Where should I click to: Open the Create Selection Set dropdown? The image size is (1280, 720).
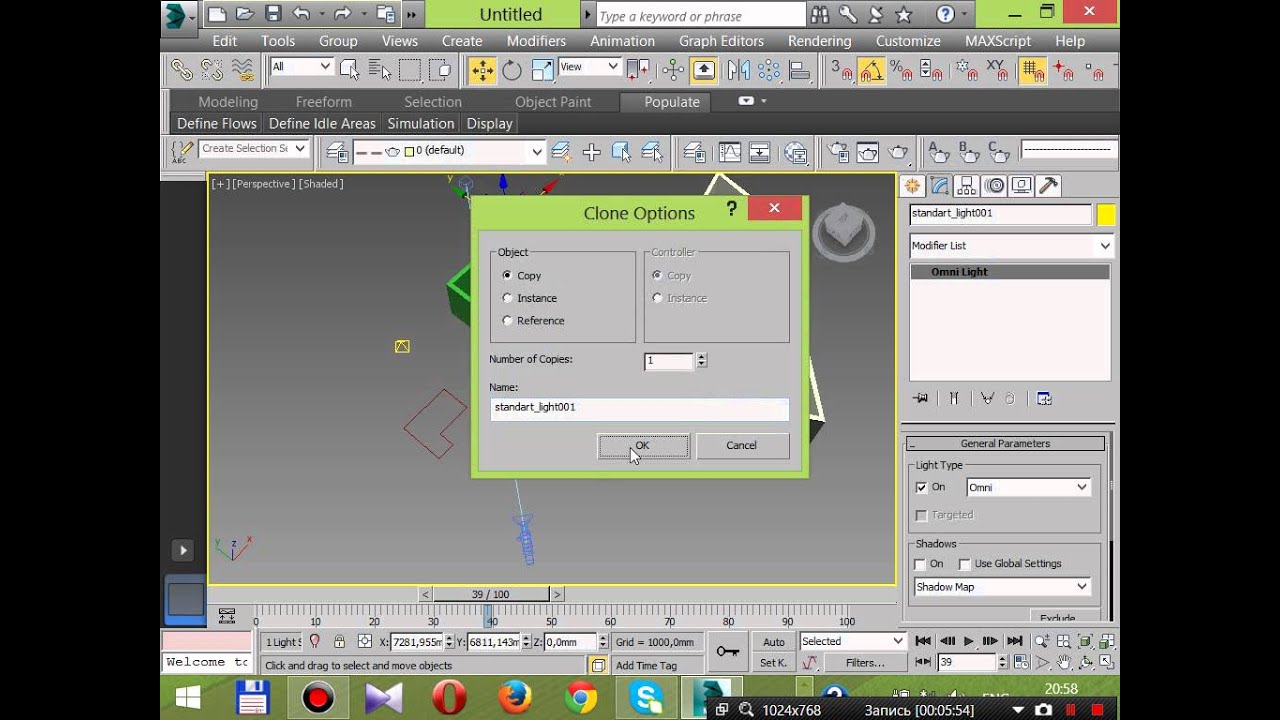tap(254, 149)
